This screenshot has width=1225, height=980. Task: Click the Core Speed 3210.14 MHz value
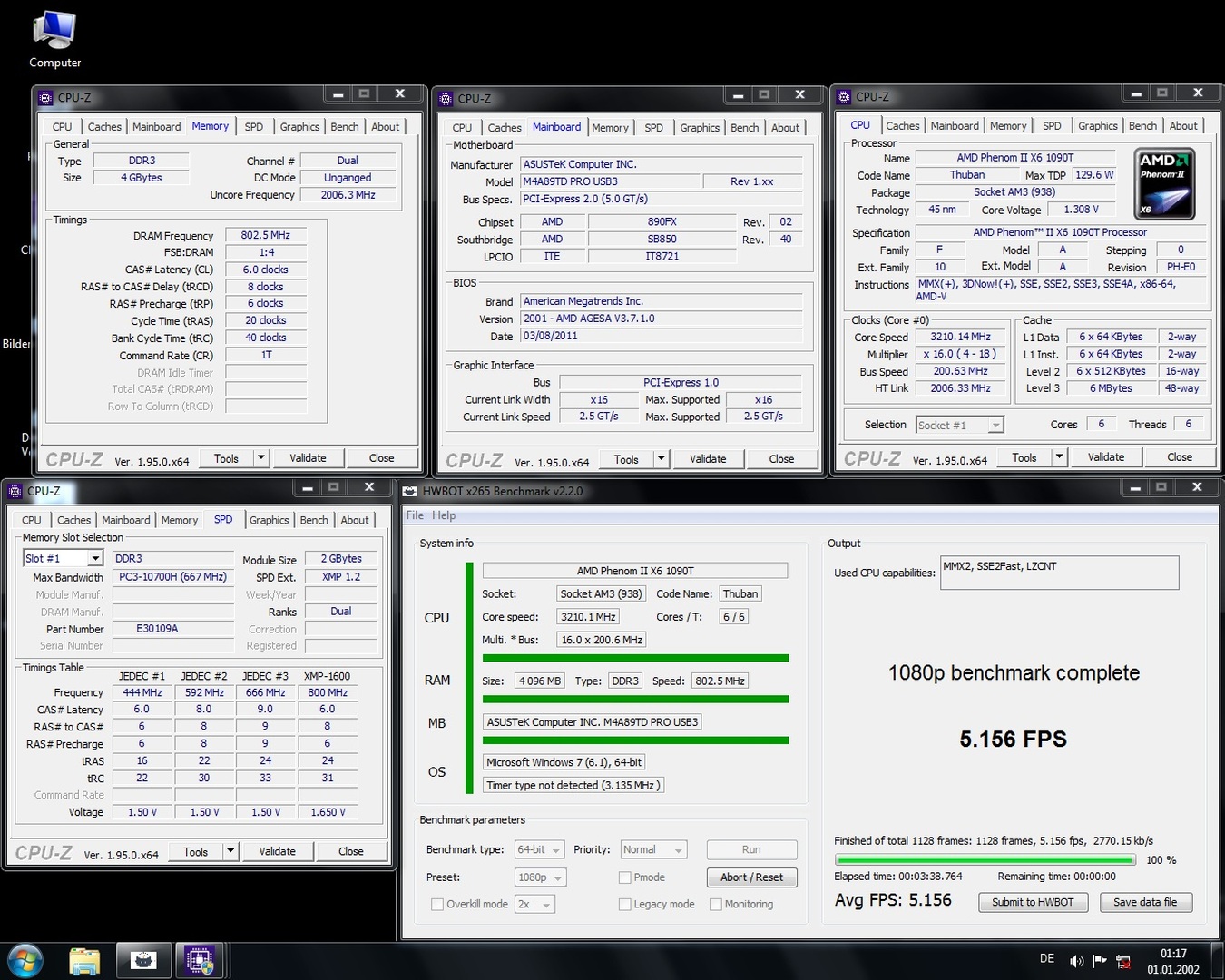960,337
